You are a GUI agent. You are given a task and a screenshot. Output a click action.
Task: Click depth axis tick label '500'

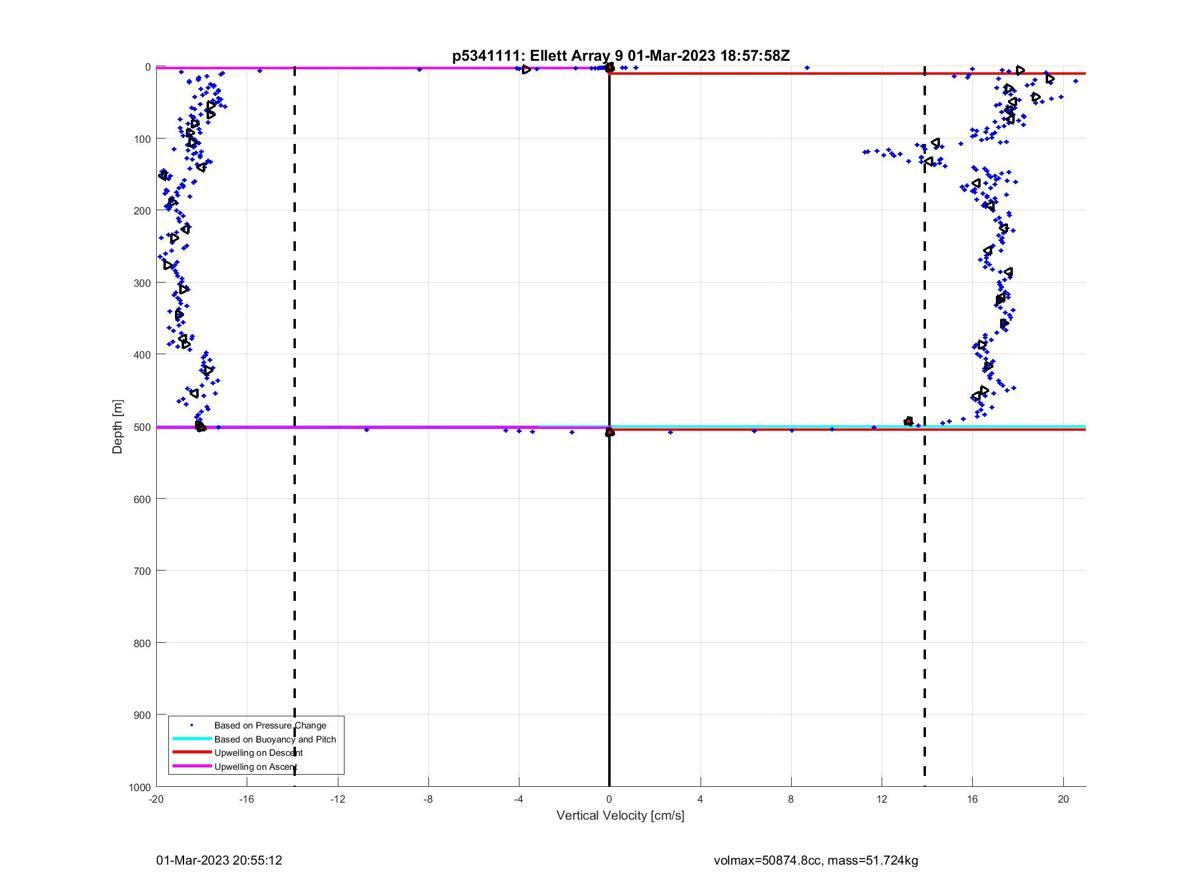[141, 427]
